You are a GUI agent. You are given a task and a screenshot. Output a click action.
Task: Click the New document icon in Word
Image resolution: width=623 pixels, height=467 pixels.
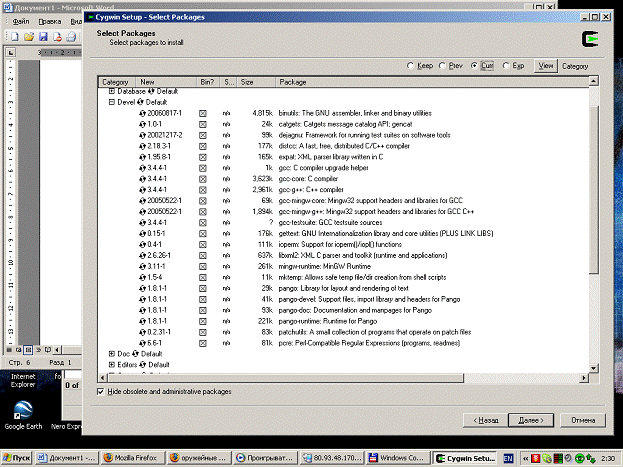[14, 37]
